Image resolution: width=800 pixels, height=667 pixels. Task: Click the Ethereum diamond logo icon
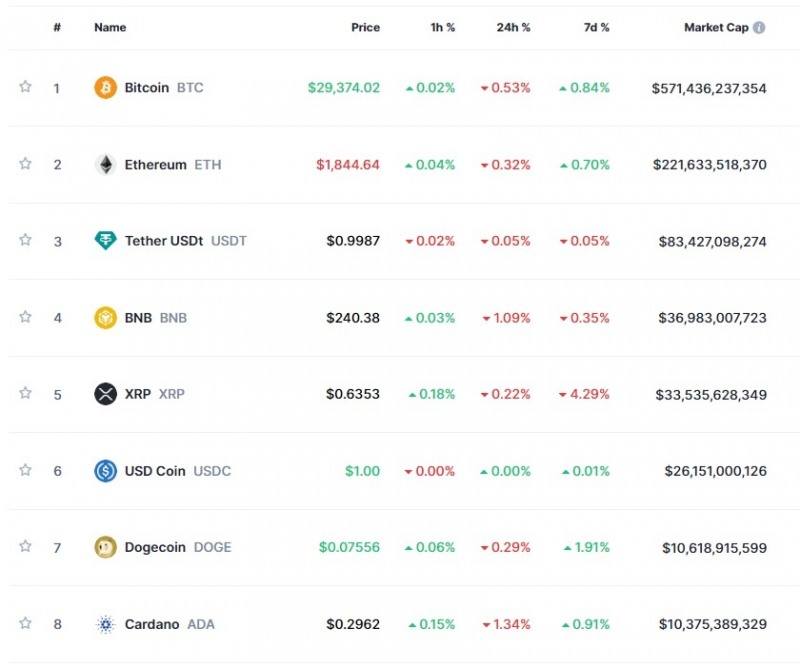click(x=105, y=165)
